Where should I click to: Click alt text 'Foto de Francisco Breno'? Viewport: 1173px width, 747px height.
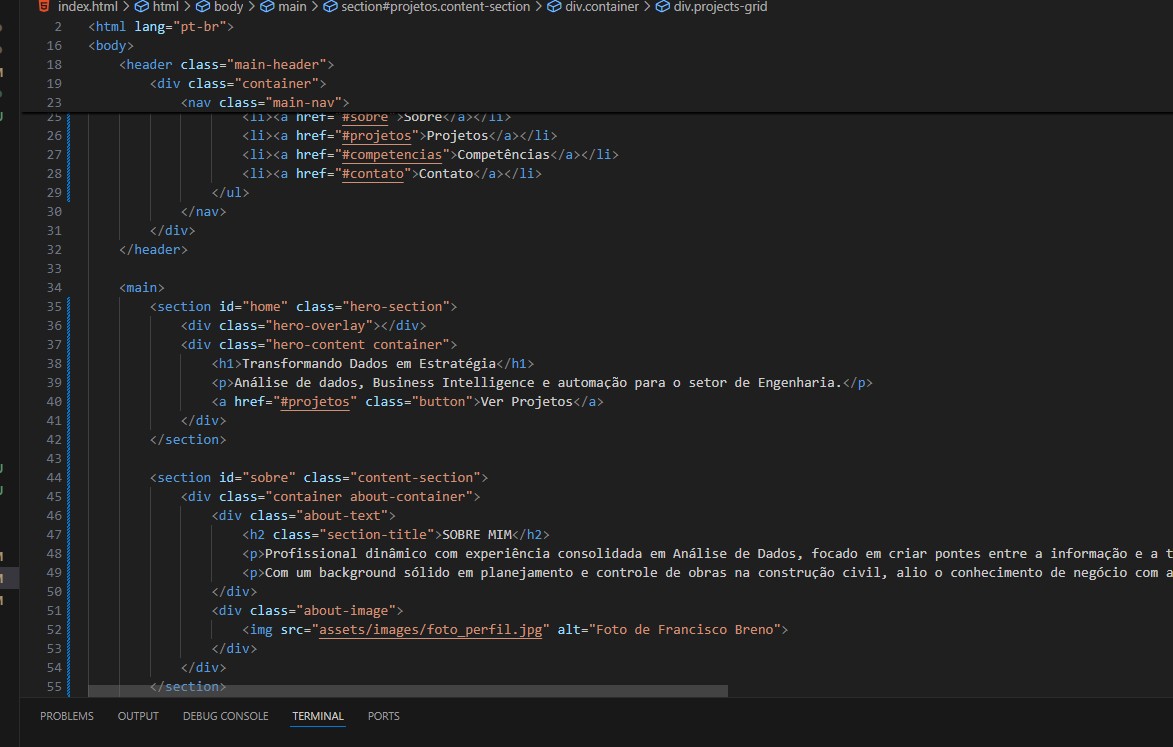[x=684, y=630]
